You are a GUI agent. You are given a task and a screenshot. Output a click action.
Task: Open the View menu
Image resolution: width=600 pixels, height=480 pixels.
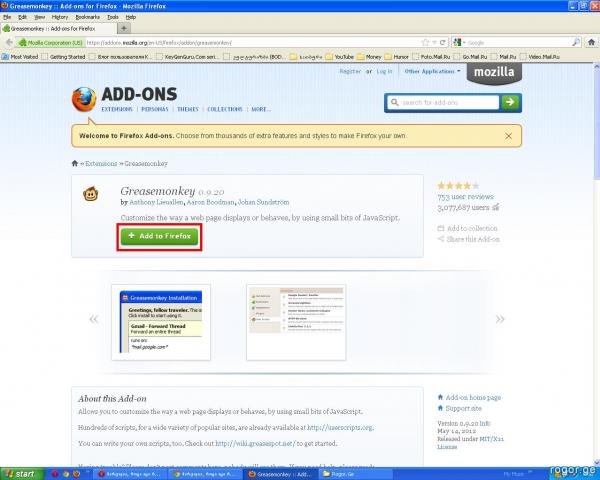coord(39,17)
